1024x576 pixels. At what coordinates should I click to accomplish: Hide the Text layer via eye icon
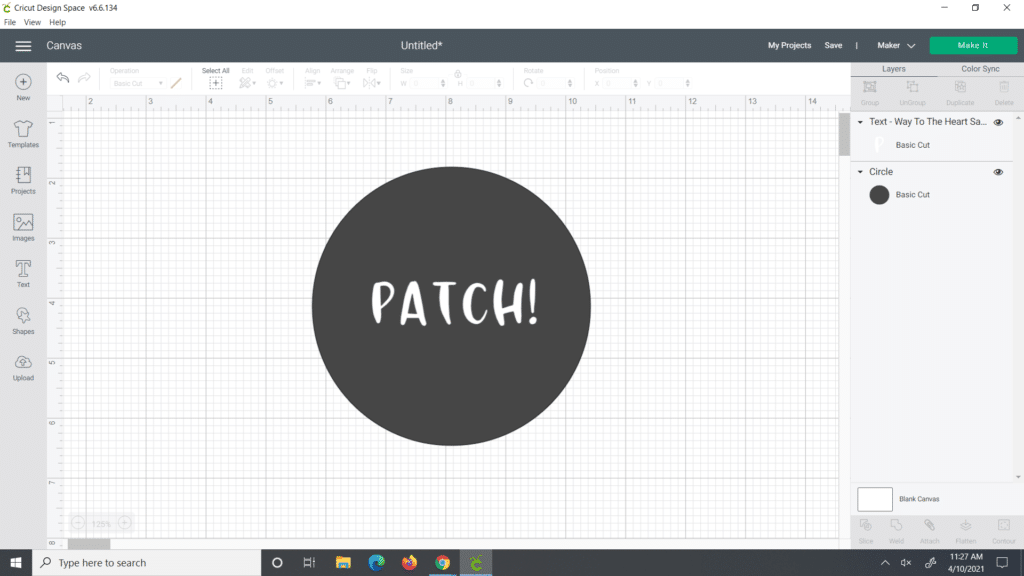click(x=998, y=122)
